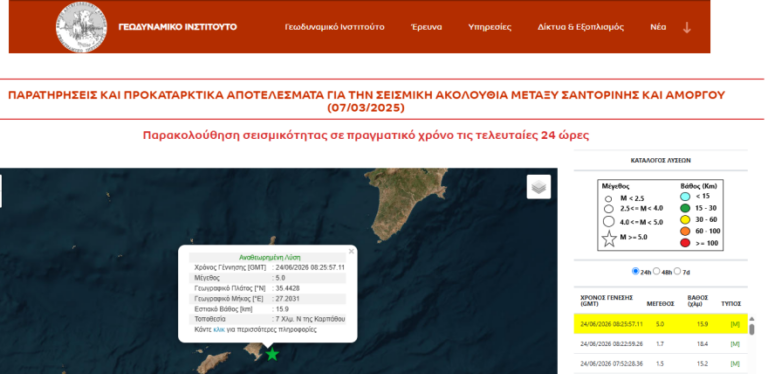The image size is (768, 374).
Task: Click the 'M < 2.5' legend circle
Action: coord(608,199)
